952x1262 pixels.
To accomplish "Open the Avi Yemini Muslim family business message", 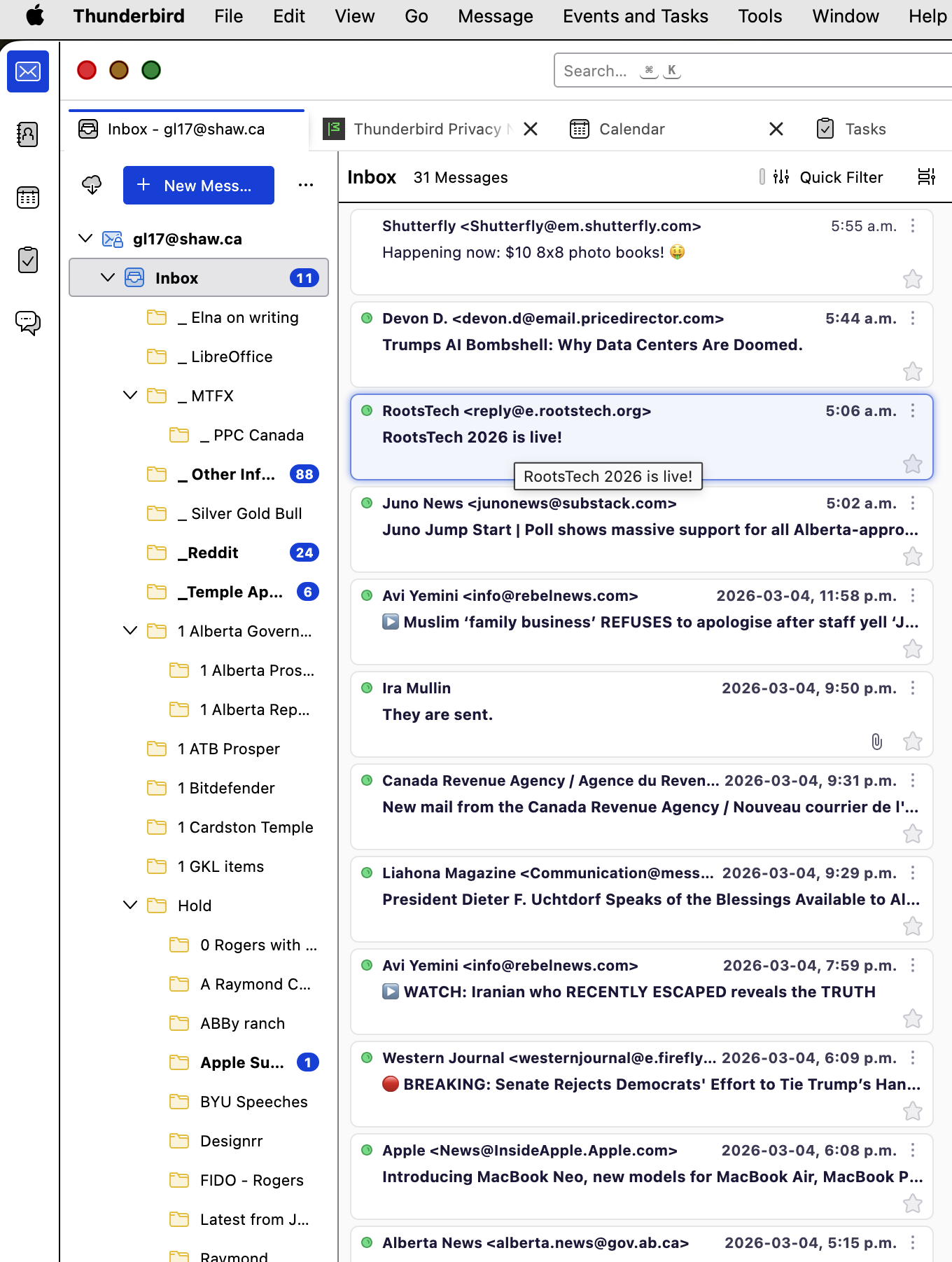I will tap(642, 622).
